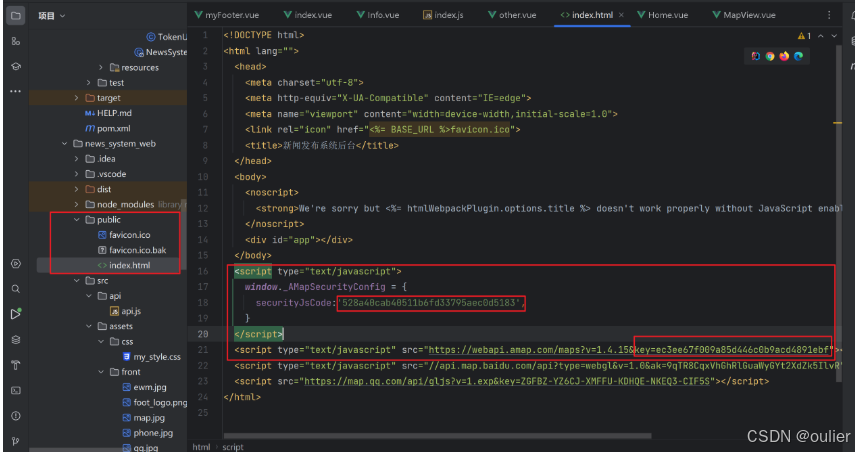This screenshot has height=452, width=855.
Task: Expand the node_modules folder
Action: coord(77,204)
